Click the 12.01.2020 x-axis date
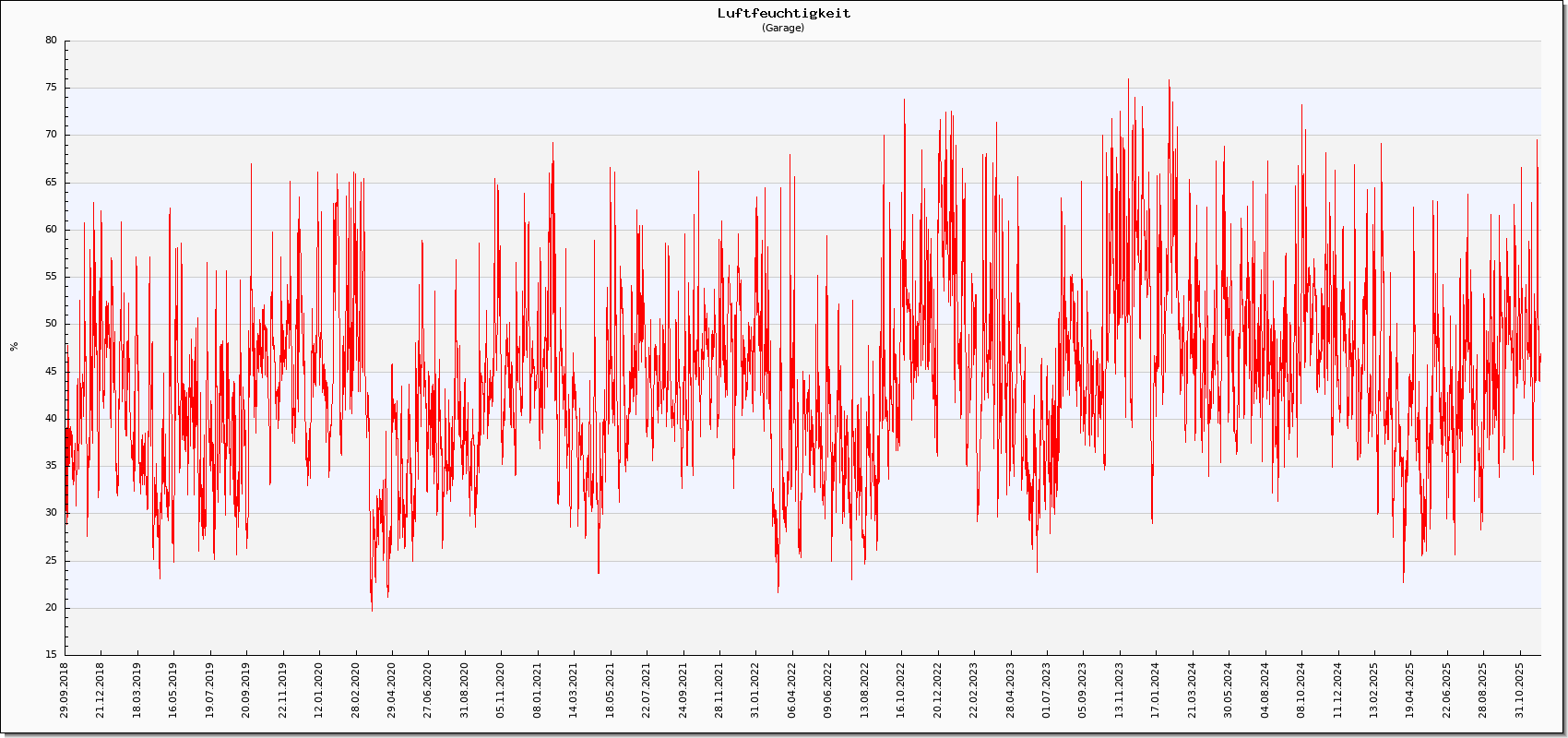 pos(319,691)
